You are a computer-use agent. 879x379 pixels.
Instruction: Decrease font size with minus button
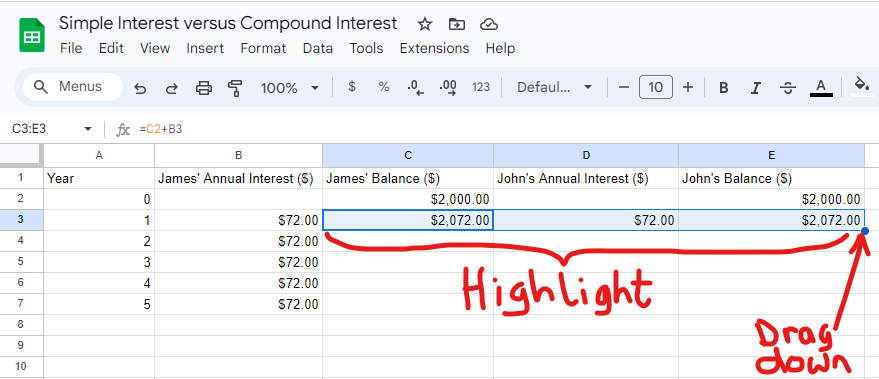624,87
